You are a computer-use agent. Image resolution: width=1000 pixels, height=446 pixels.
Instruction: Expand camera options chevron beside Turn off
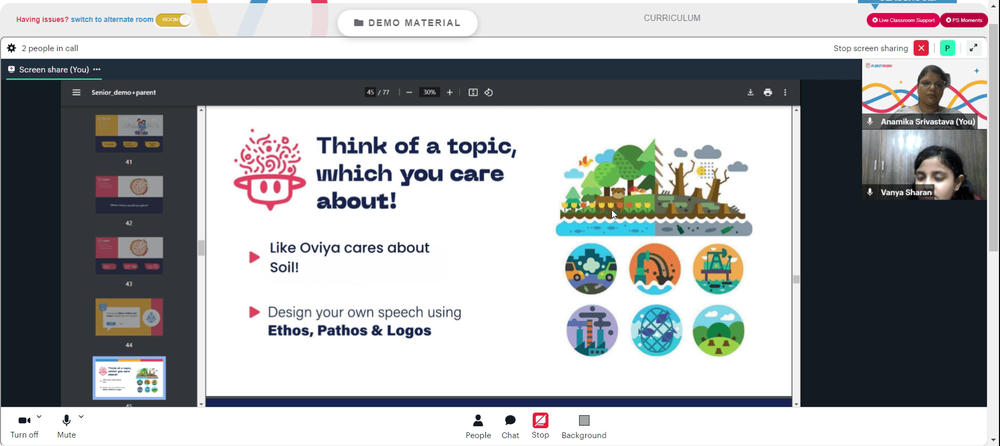(x=39, y=417)
